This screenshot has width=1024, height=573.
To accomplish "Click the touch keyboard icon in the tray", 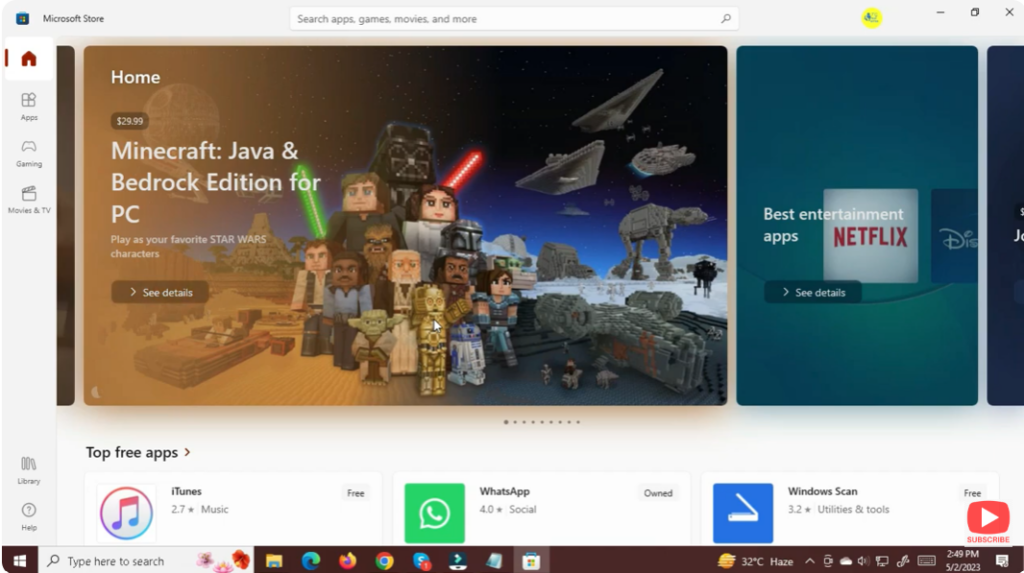I will pyautogui.click(x=927, y=561).
